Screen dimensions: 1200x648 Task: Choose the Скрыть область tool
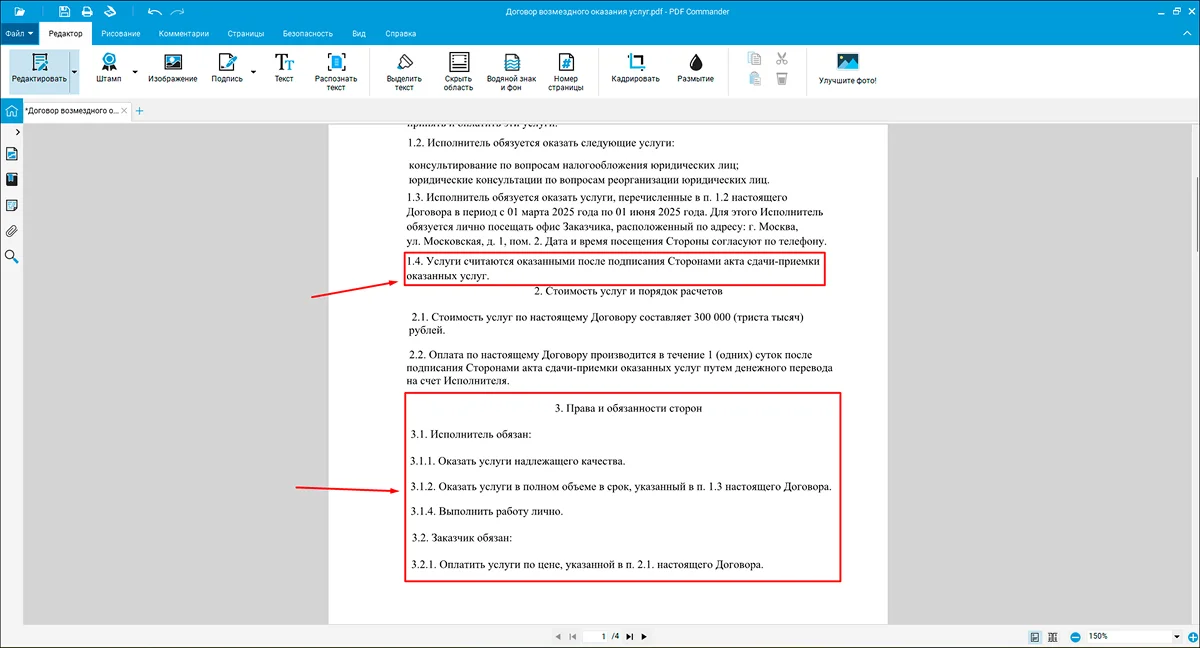pyautogui.click(x=458, y=72)
